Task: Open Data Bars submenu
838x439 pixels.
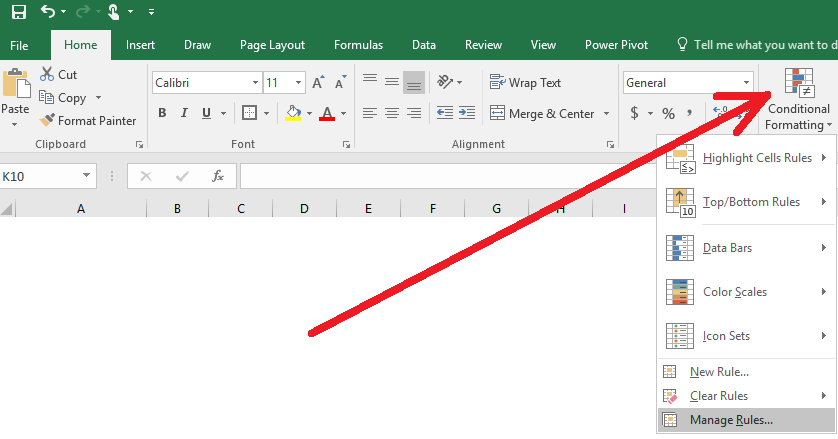Action: point(746,248)
